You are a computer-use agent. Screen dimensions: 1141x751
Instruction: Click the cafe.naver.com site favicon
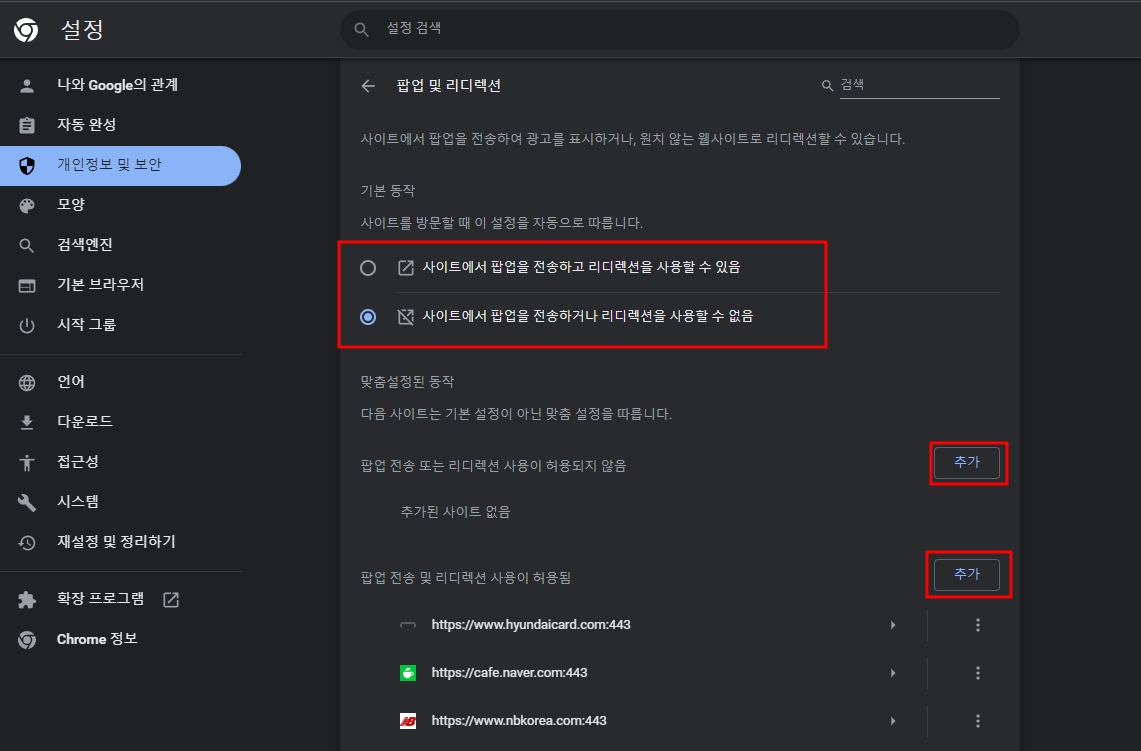point(407,672)
